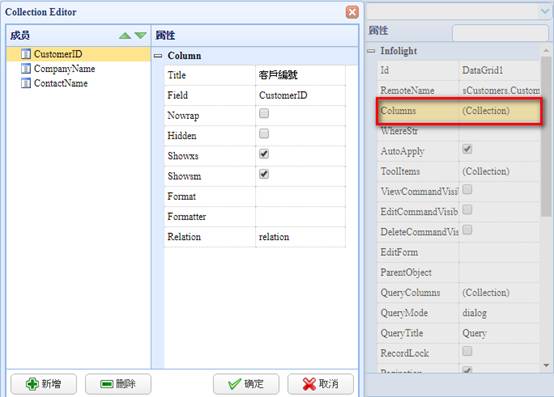The height and width of the screenshot is (397, 554).
Task: Click the WhereStr property row
Action: coord(459,131)
